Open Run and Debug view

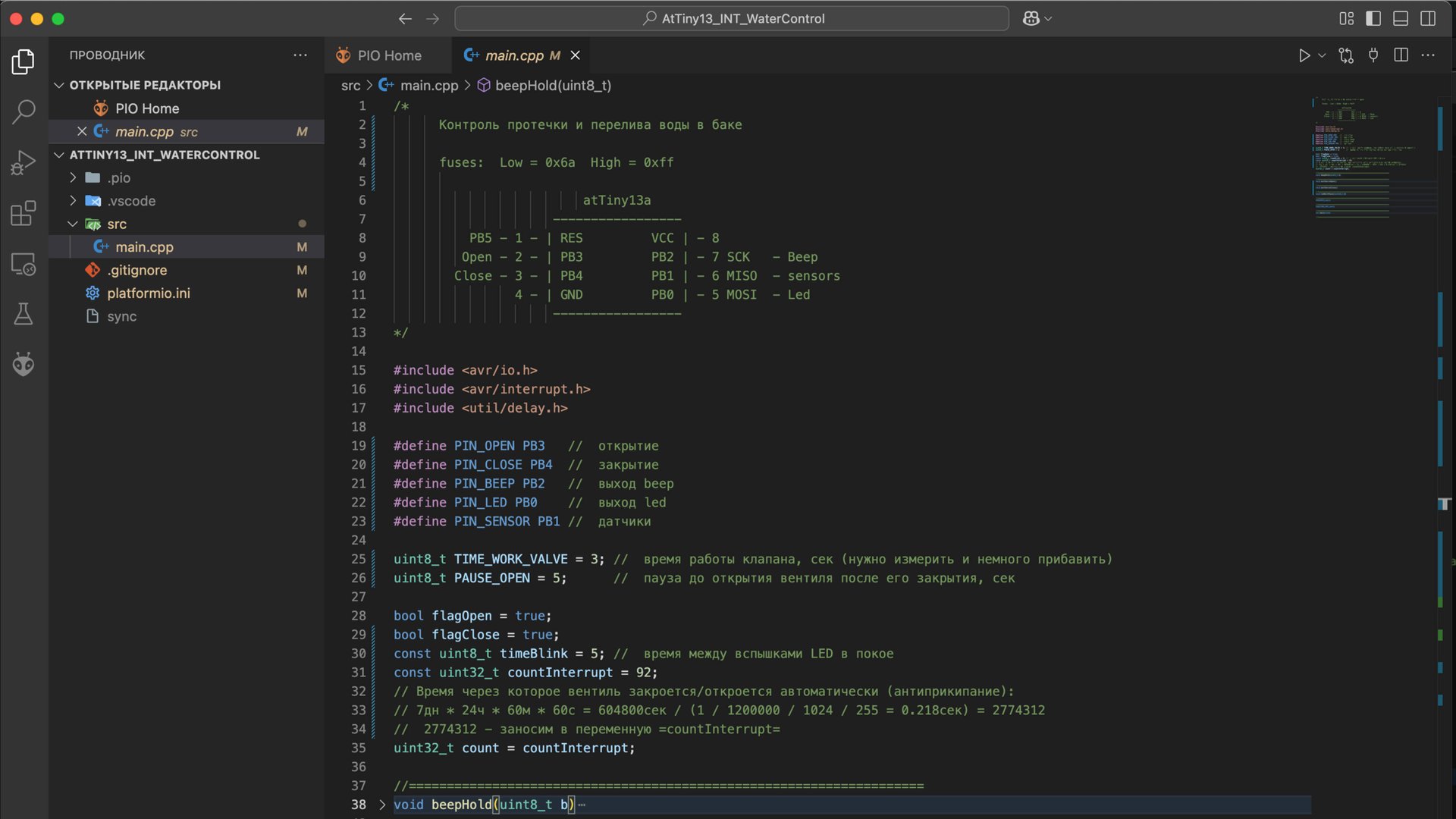24,162
